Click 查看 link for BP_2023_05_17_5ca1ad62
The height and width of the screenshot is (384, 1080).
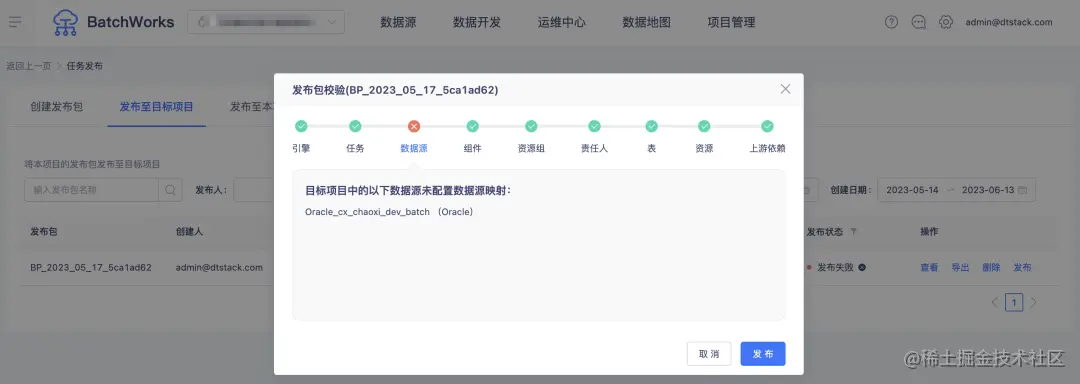point(929,268)
